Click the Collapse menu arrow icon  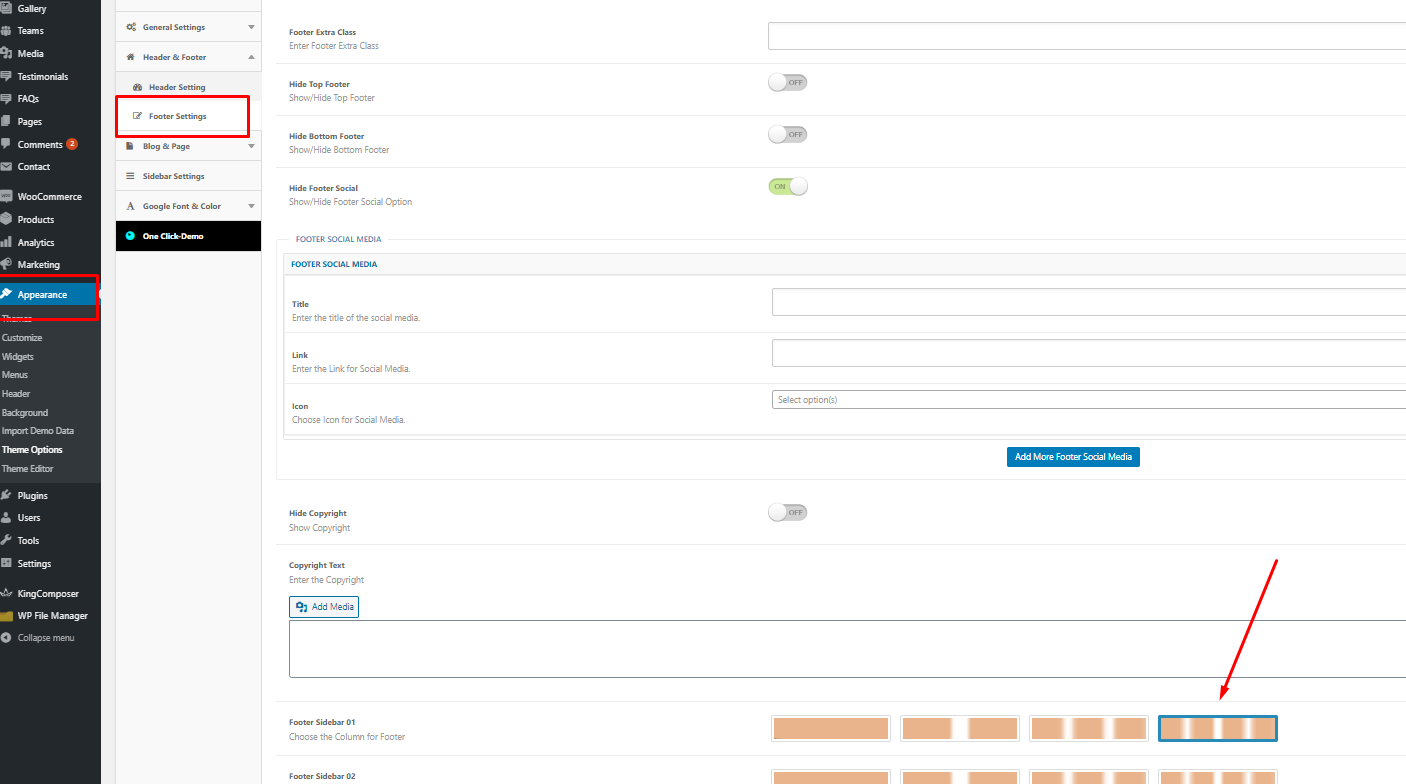(x=6, y=638)
